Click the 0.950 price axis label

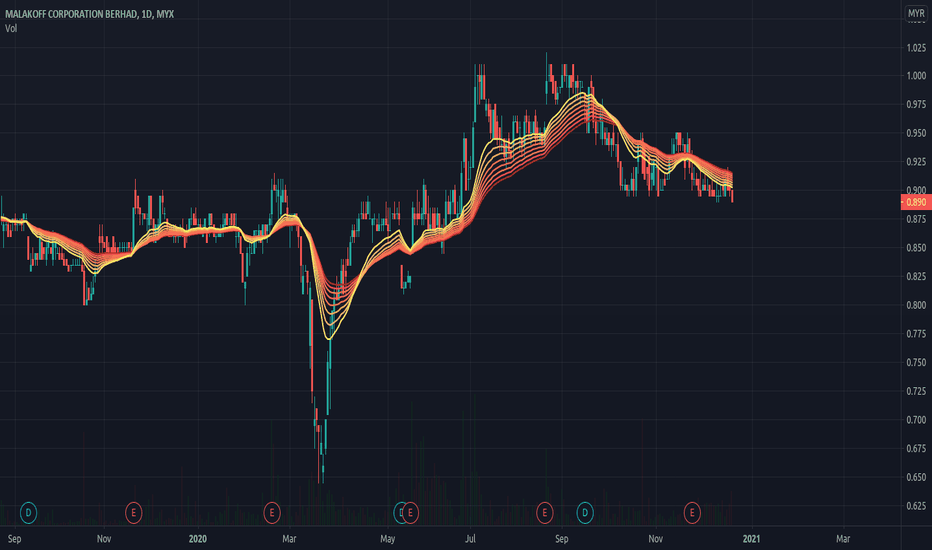click(x=916, y=133)
